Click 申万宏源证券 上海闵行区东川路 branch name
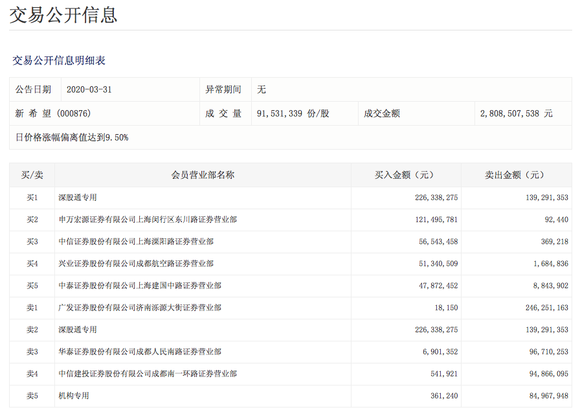The height and width of the screenshot is (414, 580). (x=148, y=219)
